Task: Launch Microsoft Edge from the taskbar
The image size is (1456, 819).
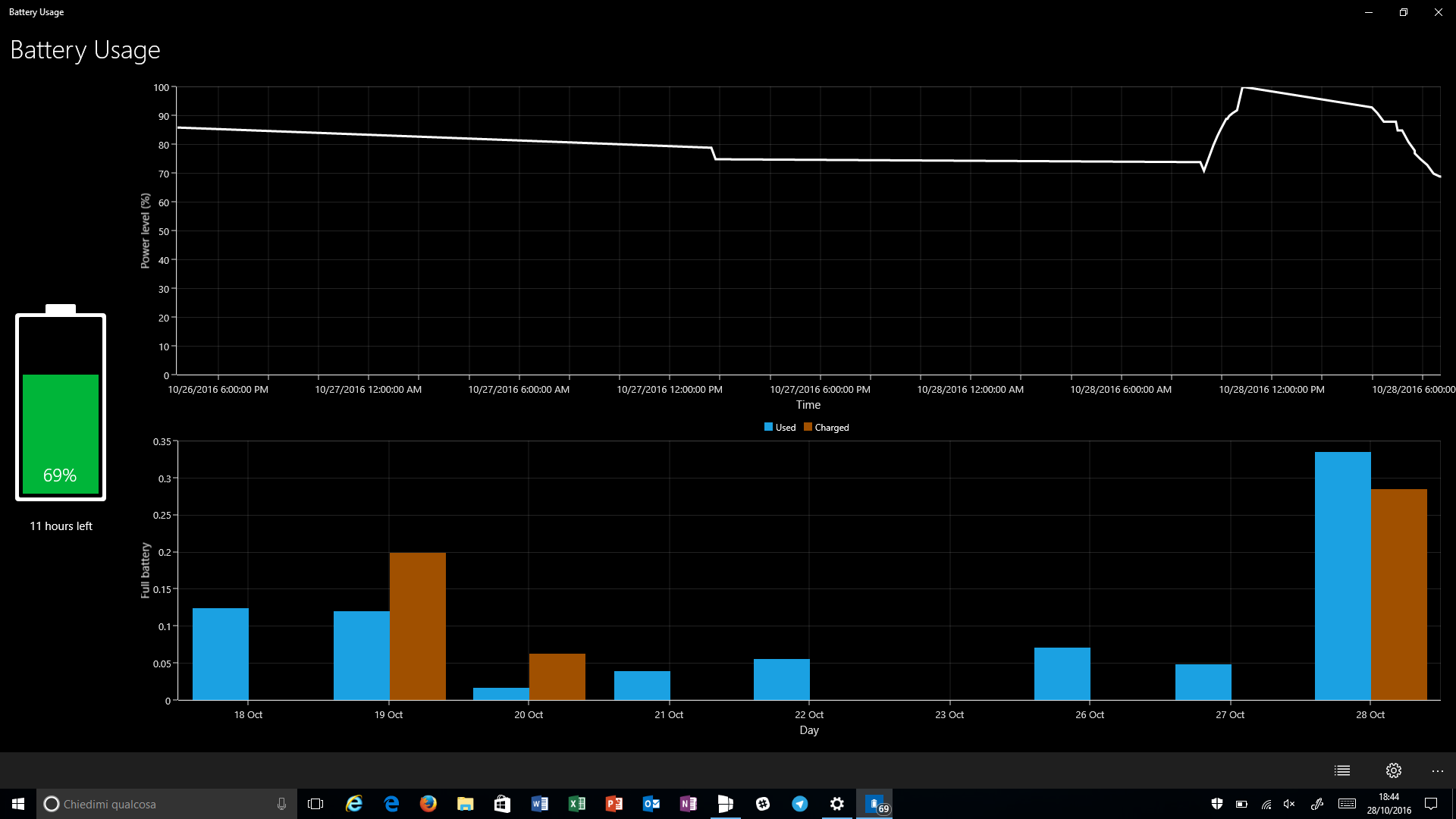Action: click(391, 804)
